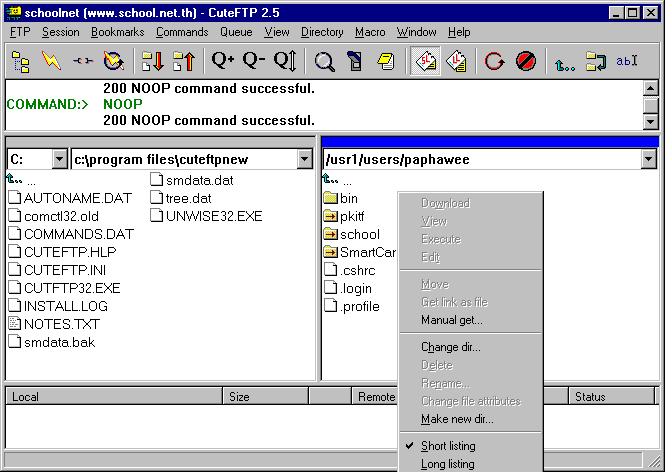This screenshot has width=665, height=472.
Task: Click the Q- remove from queue icon
Action: click(254, 61)
